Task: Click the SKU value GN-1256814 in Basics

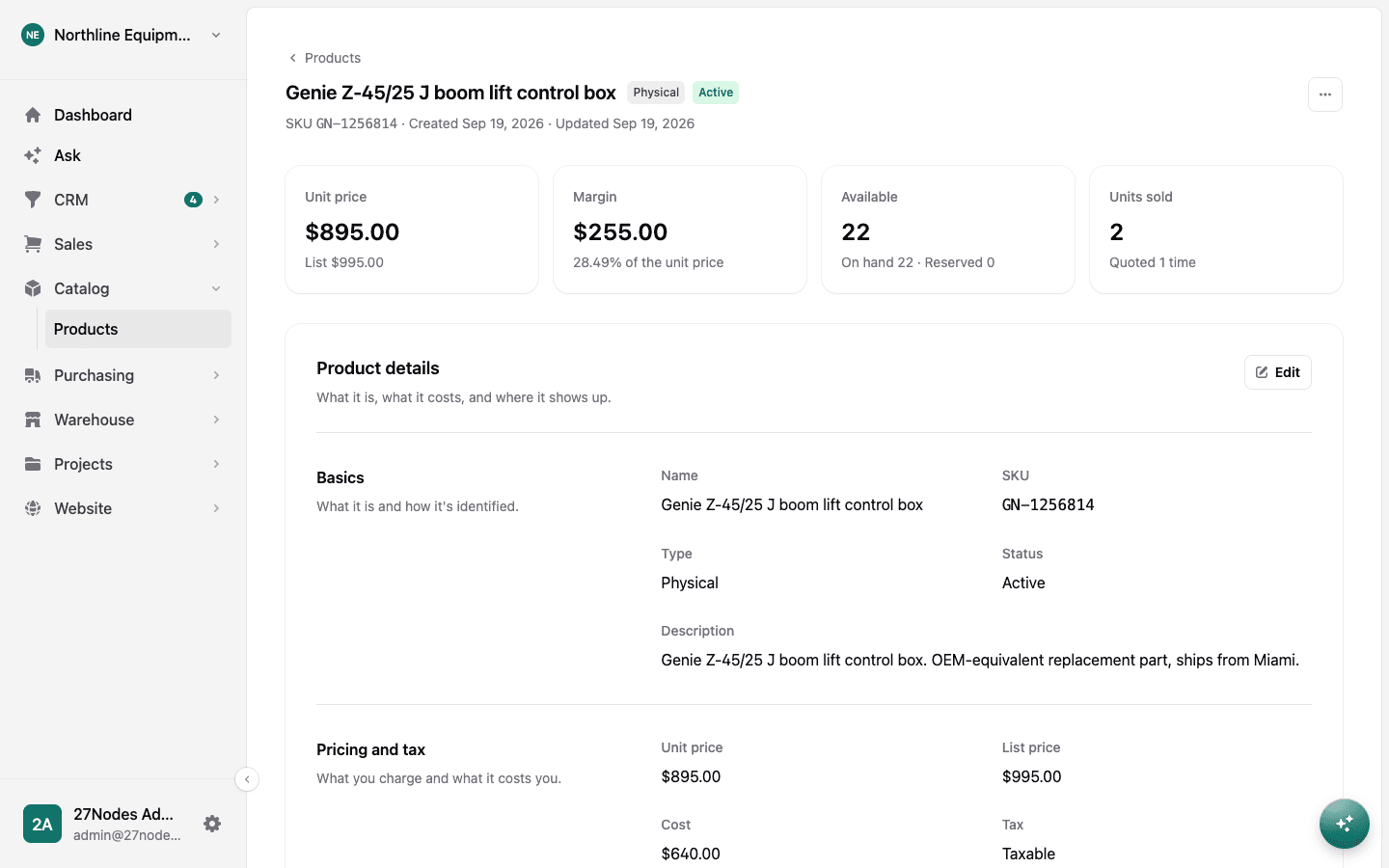Action: tap(1048, 504)
